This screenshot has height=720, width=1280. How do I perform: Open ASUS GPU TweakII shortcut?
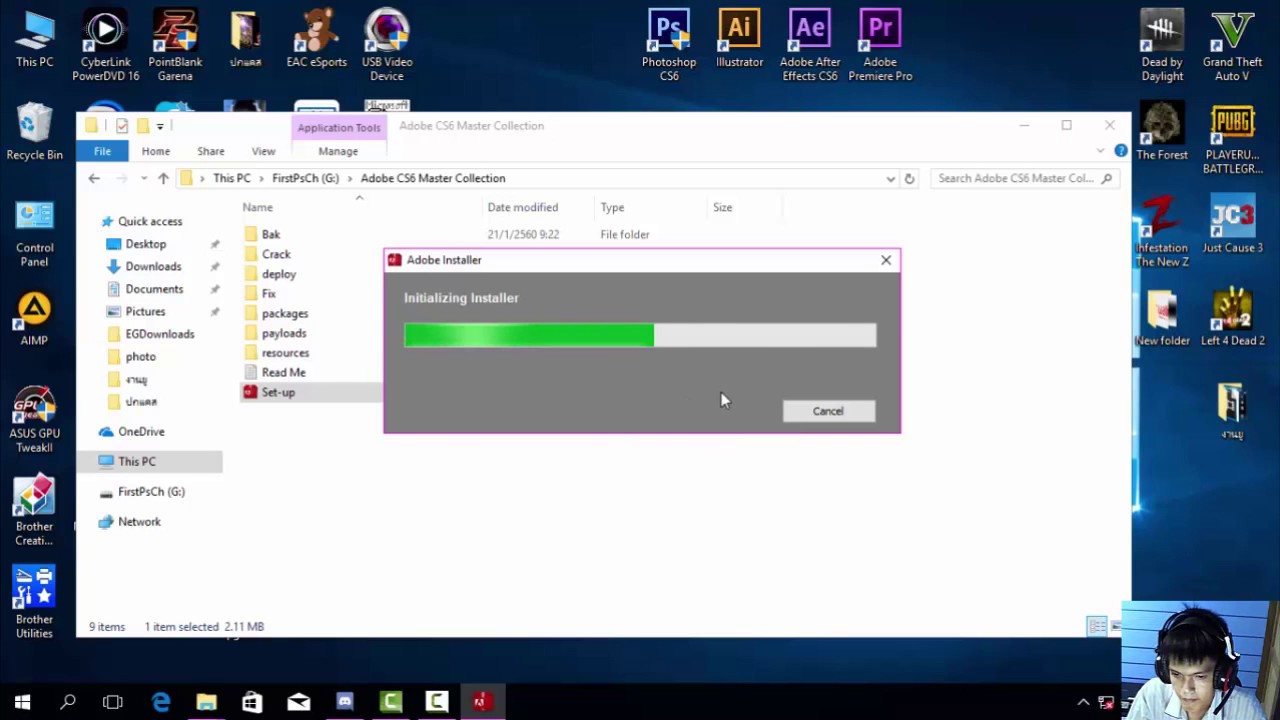pyautogui.click(x=34, y=418)
